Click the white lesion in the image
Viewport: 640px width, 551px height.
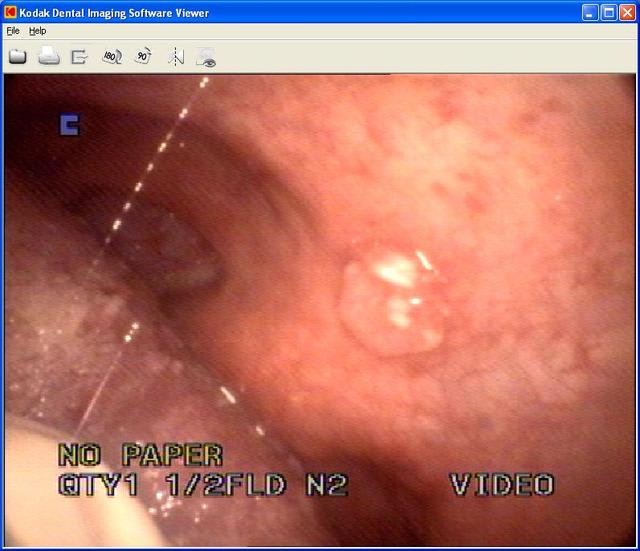(395, 300)
